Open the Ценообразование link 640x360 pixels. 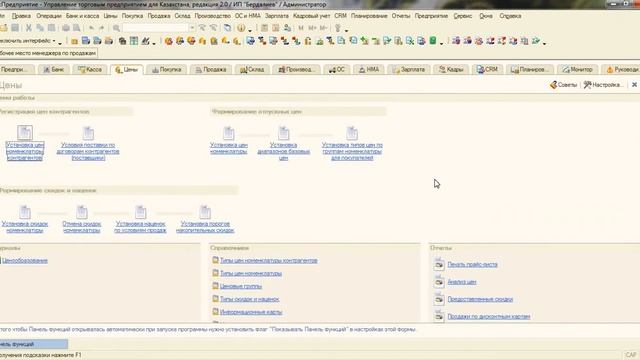coord(25,260)
